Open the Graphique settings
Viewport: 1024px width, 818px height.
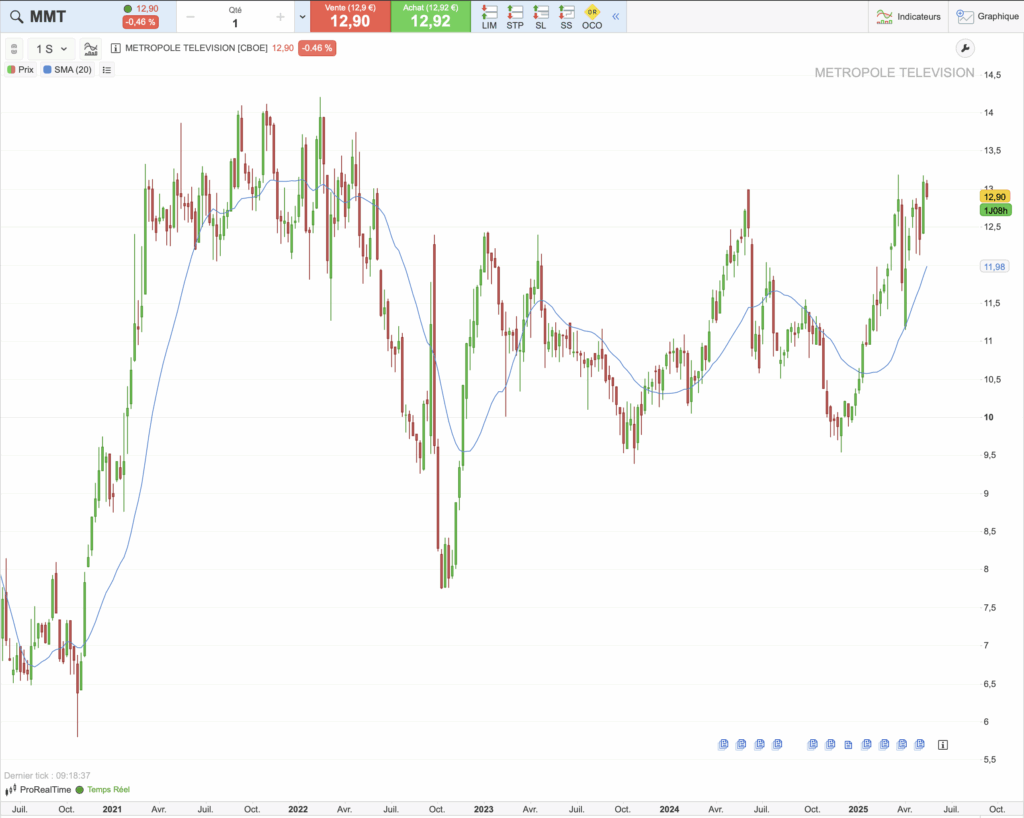[x=987, y=16]
